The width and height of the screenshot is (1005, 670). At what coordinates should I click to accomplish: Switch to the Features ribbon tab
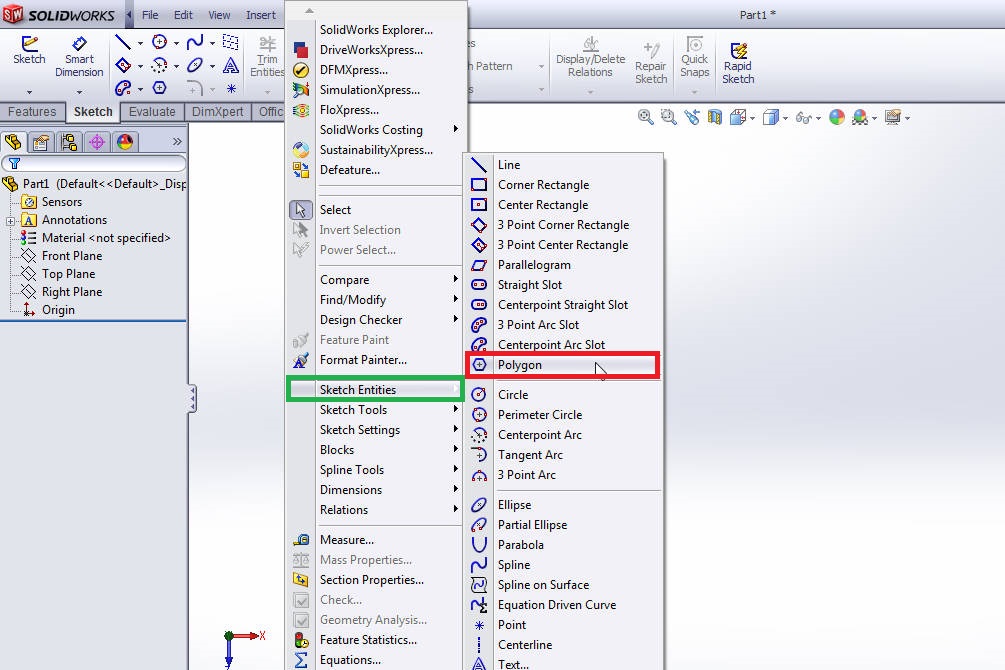(x=32, y=112)
